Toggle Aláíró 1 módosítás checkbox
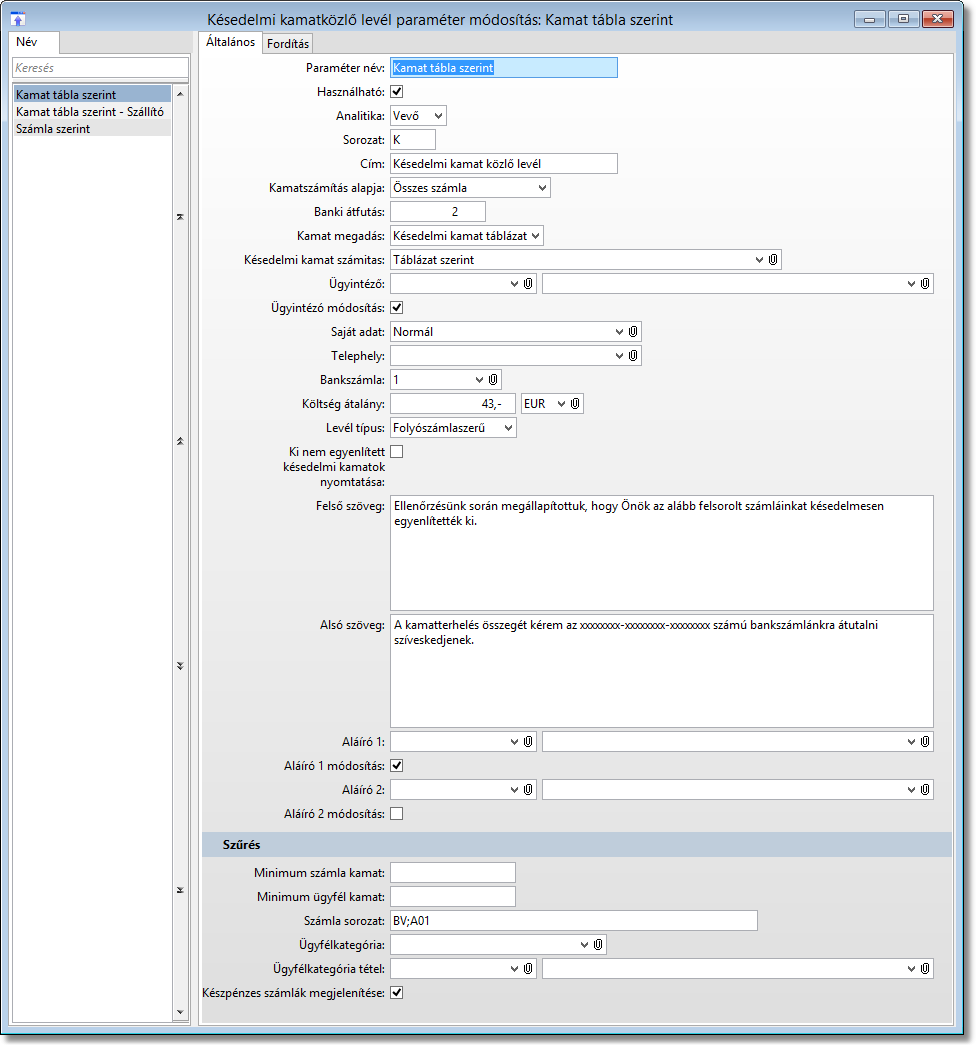 click(397, 766)
